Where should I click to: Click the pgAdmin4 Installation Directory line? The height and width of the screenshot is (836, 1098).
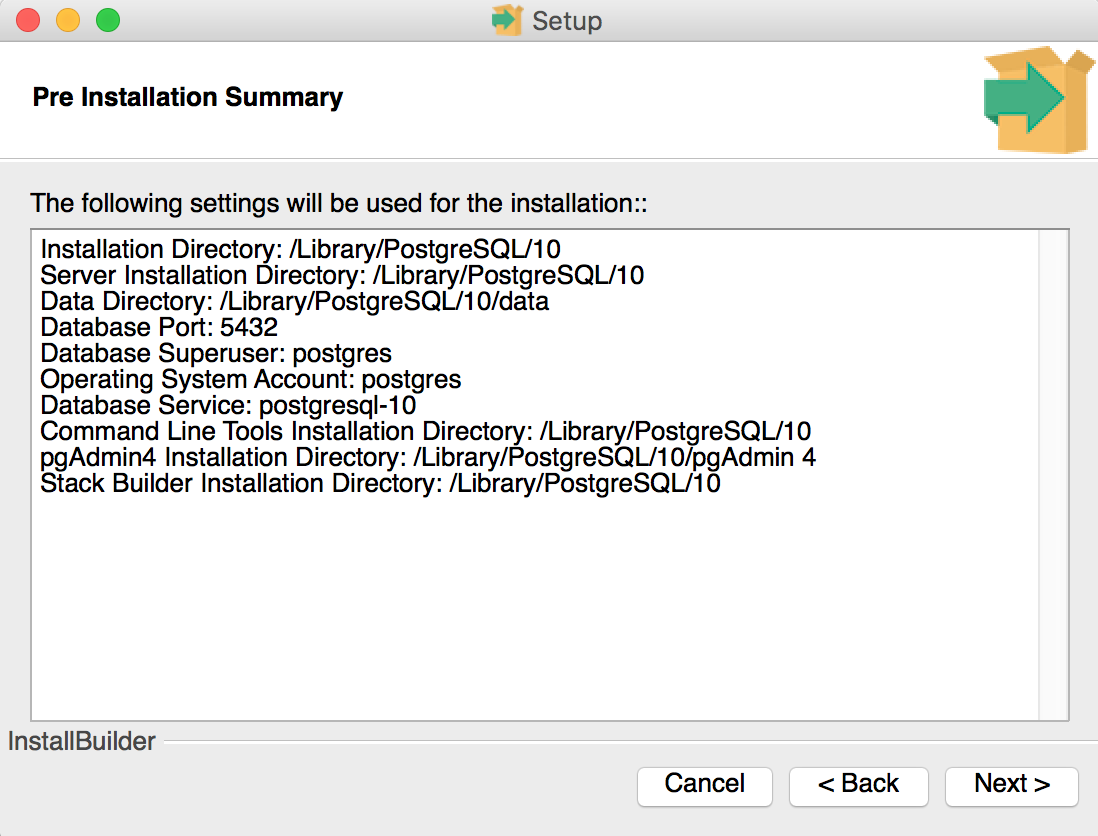pos(428,457)
